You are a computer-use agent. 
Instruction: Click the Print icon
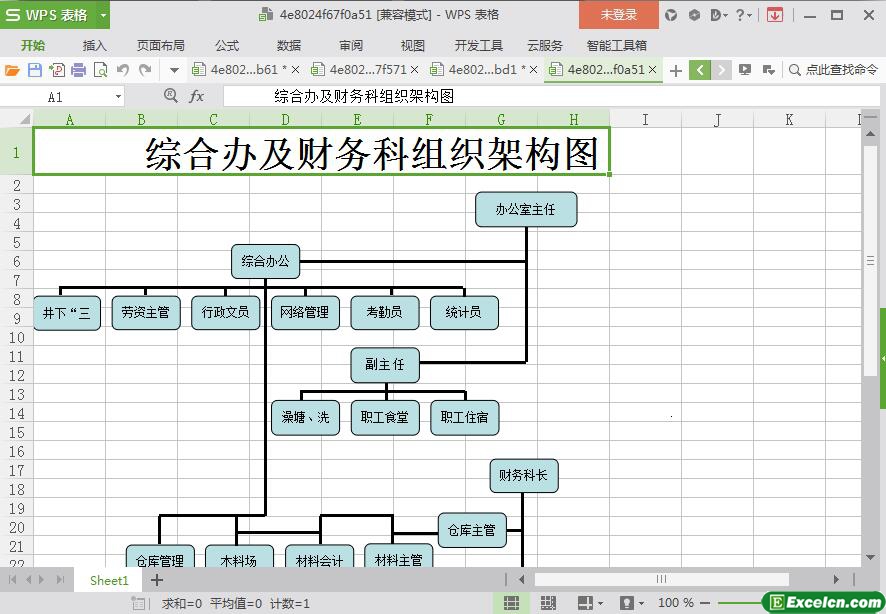click(x=79, y=70)
